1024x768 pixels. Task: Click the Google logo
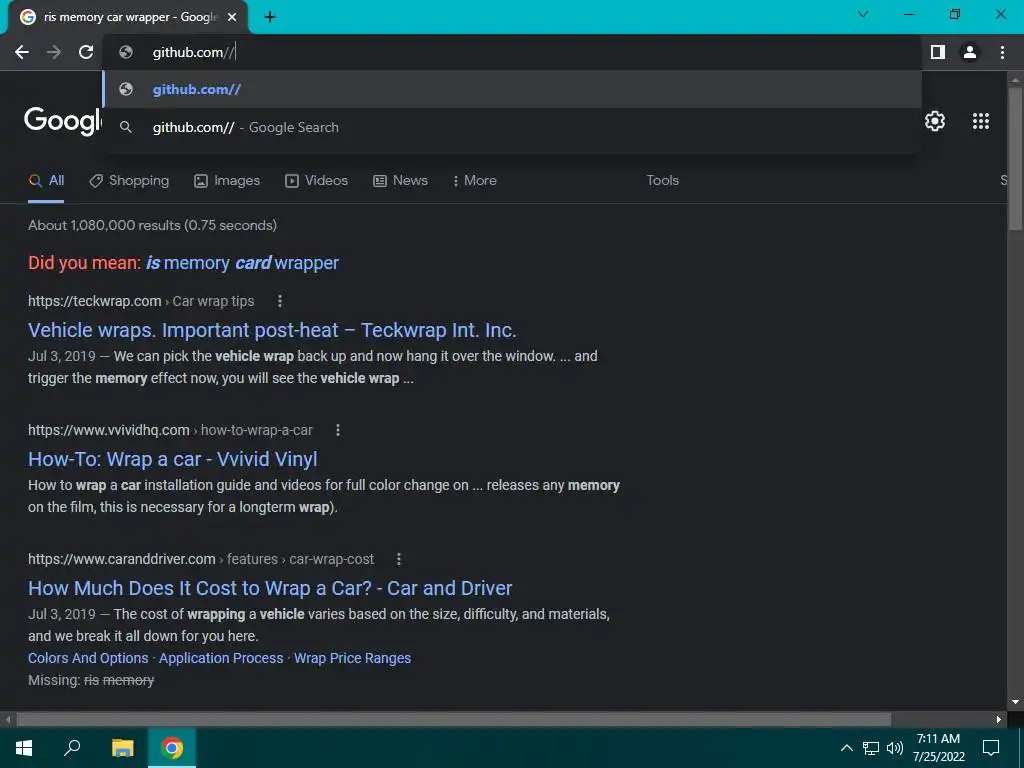click(x=63, y=121)
